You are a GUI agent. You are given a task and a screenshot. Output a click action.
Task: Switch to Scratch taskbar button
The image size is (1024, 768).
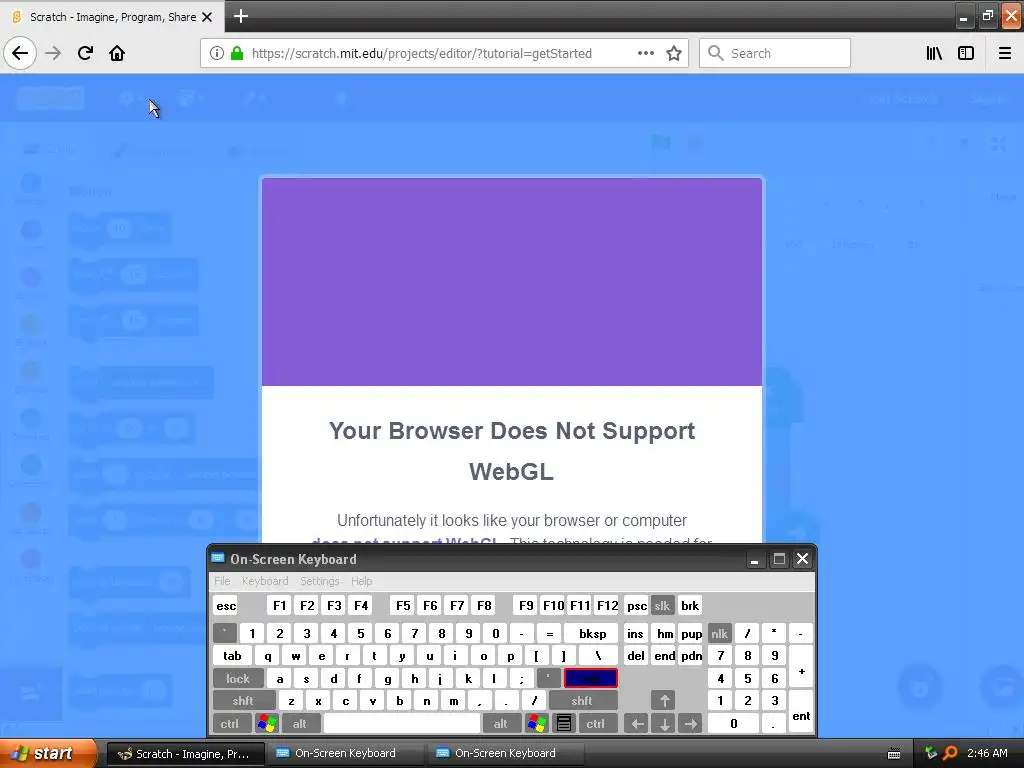coord(185,754)
